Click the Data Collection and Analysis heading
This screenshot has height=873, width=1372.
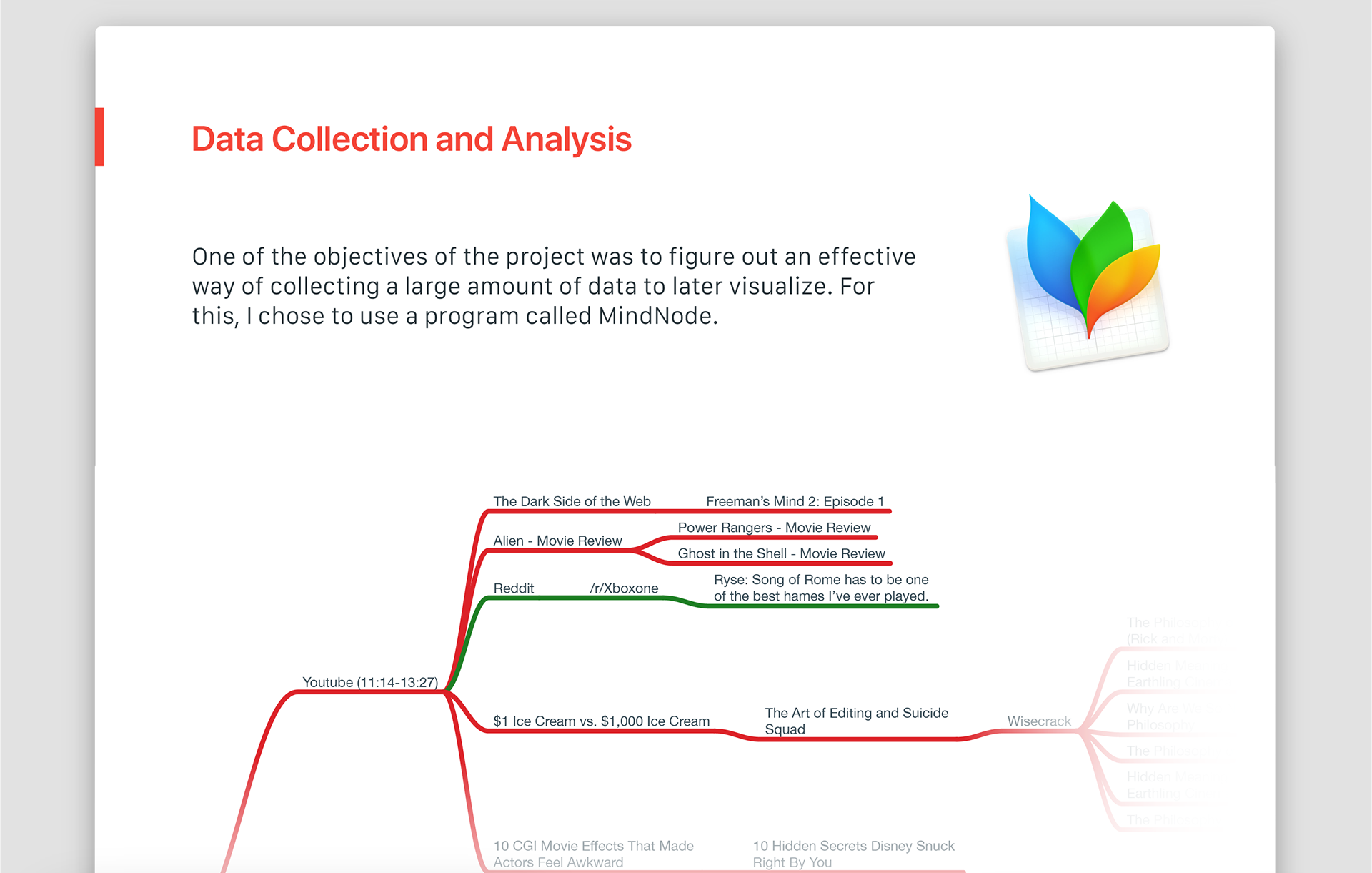[411, 139]
